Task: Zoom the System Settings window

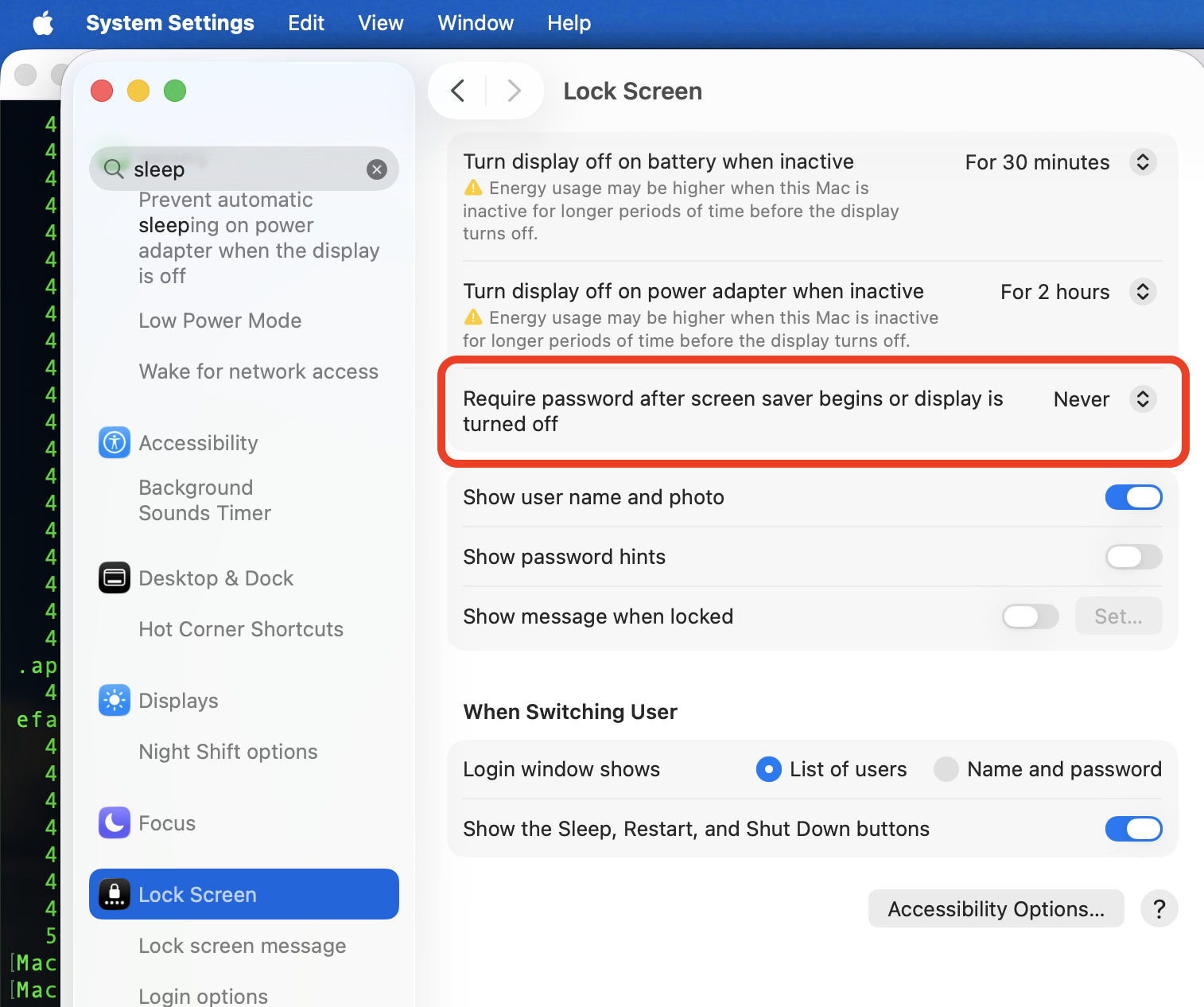Action: pos(175,91)
